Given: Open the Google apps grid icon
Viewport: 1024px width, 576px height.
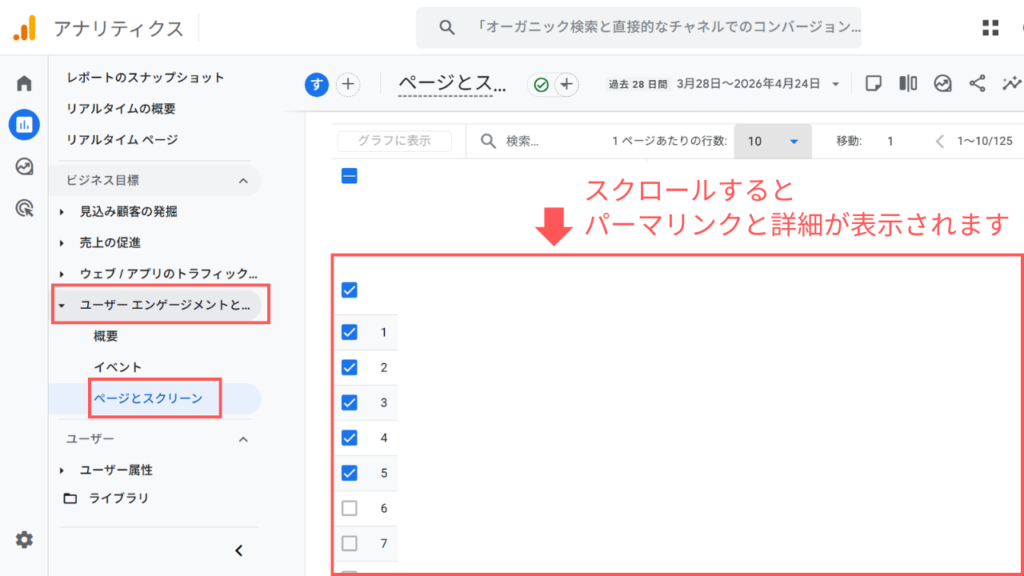Looking at the screenshot, I should [x=990, y=27].
